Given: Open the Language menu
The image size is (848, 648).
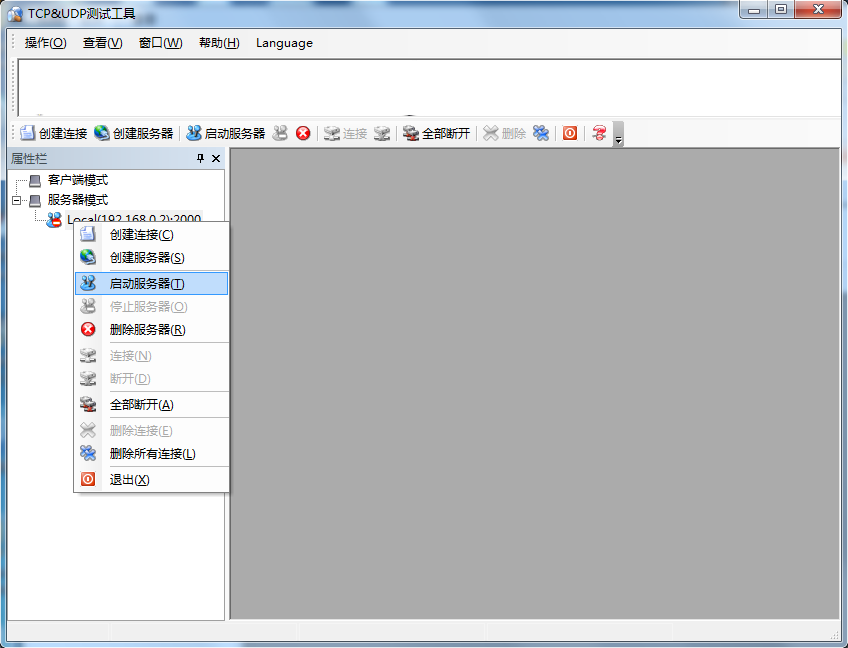Looking at the screenshot, I should pyautogui.click(x=284, y=43).
